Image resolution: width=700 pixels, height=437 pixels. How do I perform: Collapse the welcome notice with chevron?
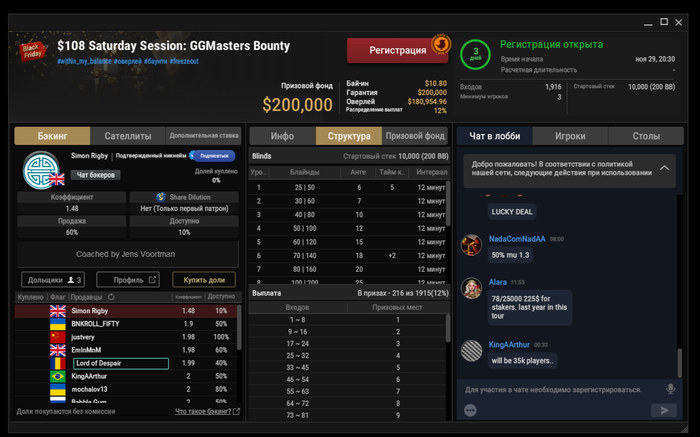click(x=664, y=168)
